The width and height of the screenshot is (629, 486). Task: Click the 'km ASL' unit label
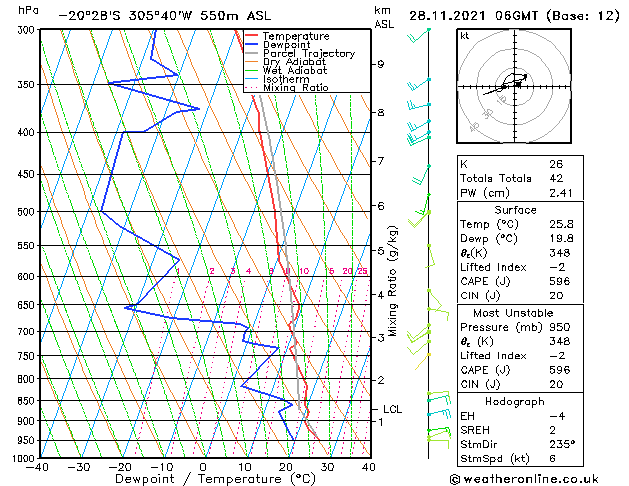coord(384,17)
